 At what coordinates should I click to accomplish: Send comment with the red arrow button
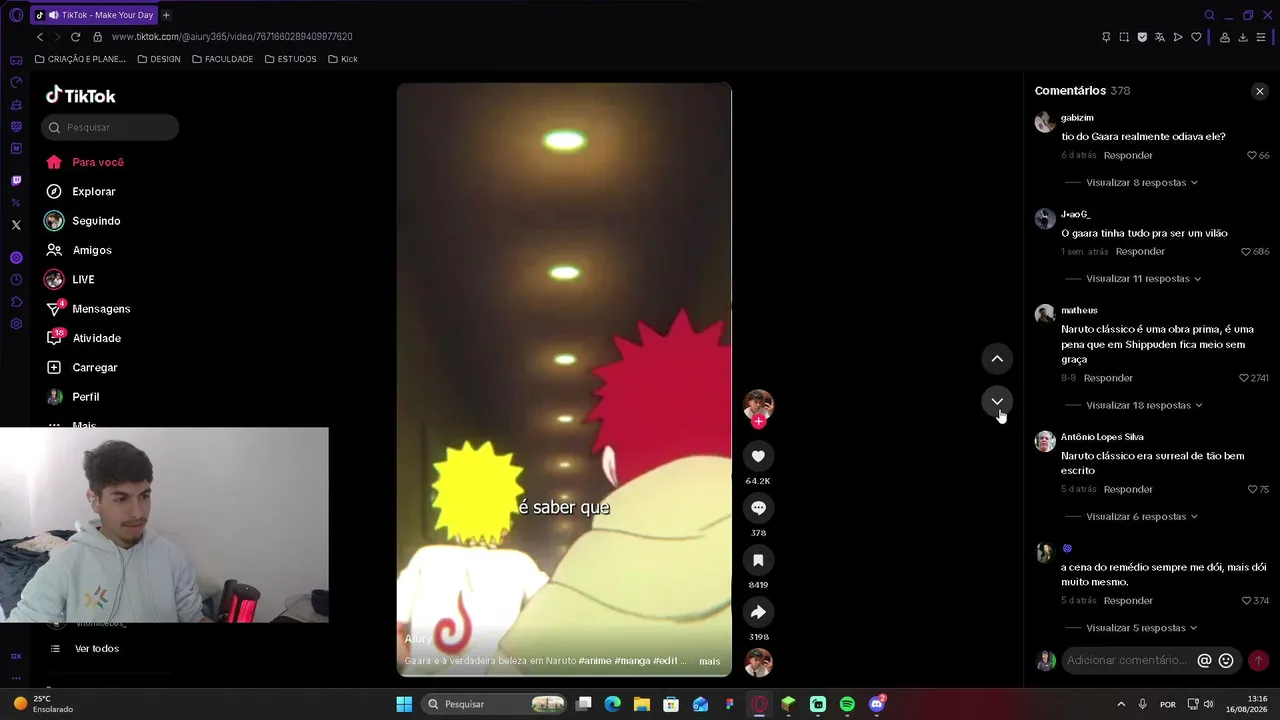pyautogui.click(x=1258, y=660)
